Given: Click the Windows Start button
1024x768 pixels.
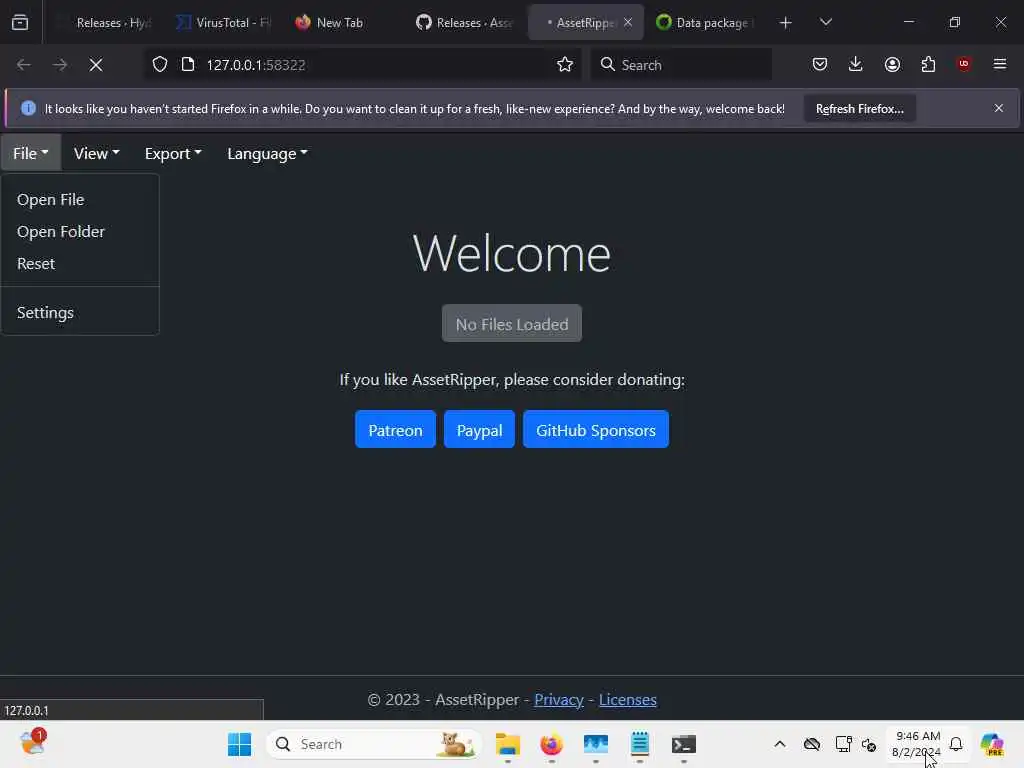Looking at the screenshot, I should 240,744.
